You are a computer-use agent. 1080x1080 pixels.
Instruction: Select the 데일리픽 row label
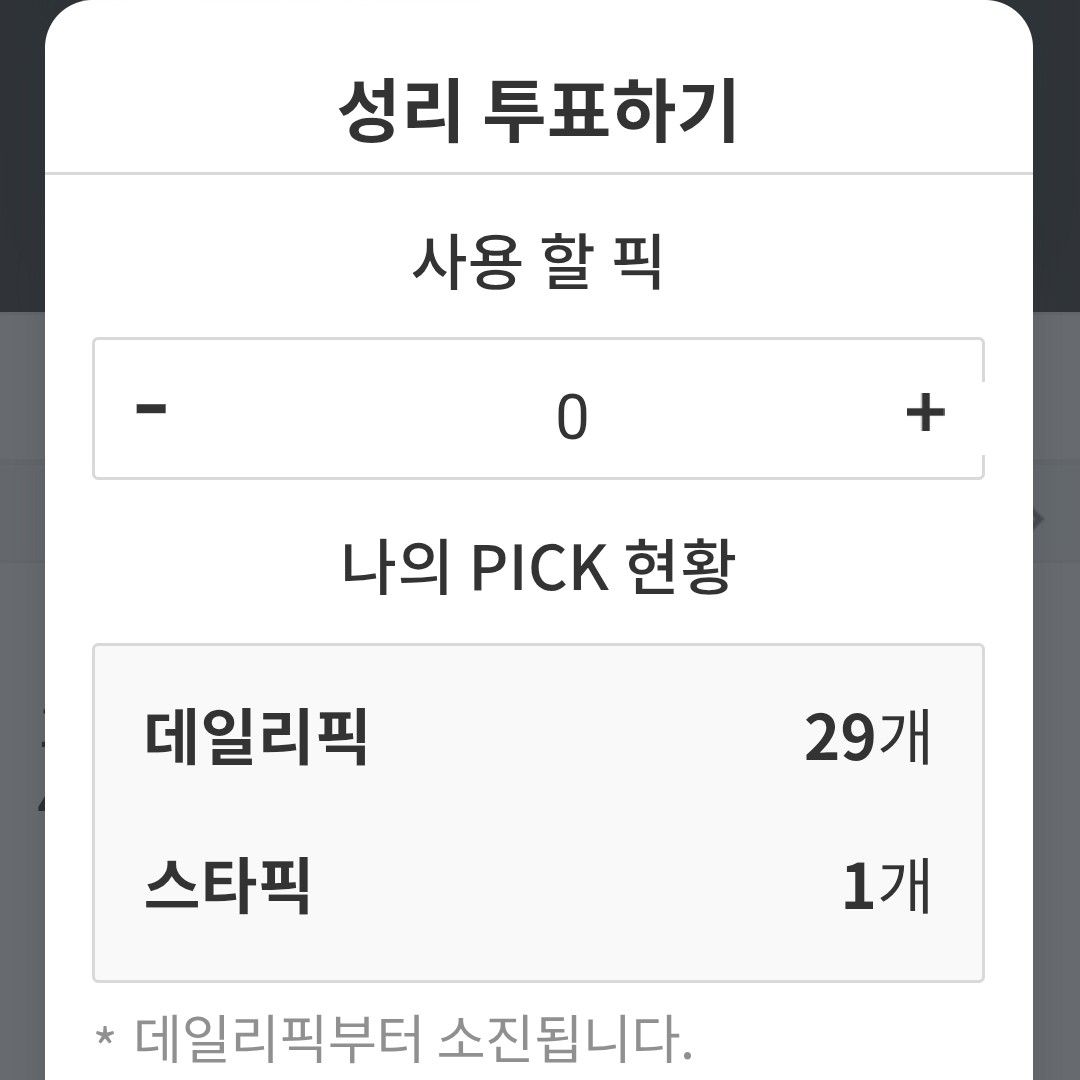click(257, 739)
